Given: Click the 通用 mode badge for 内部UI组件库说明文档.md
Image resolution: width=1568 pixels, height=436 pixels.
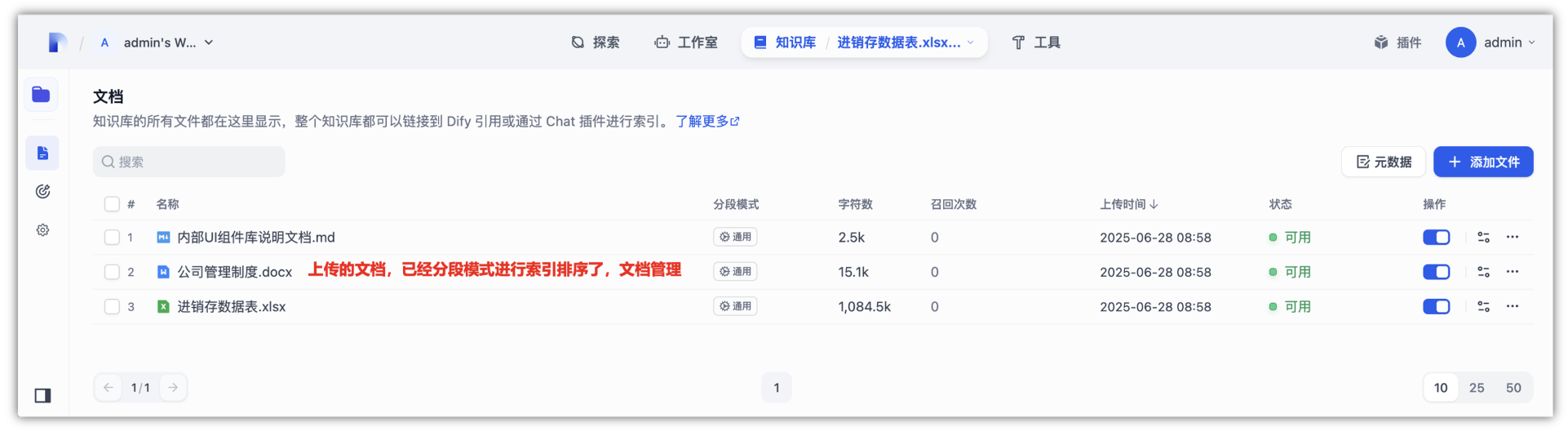Looking at the screenshot, I should [x=735, y=238].
